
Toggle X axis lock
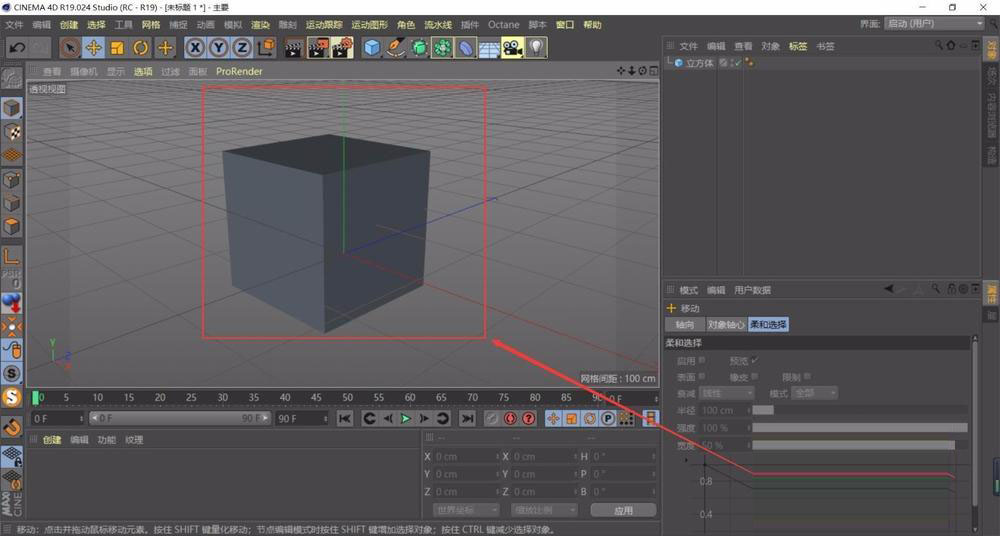[195, 47]
